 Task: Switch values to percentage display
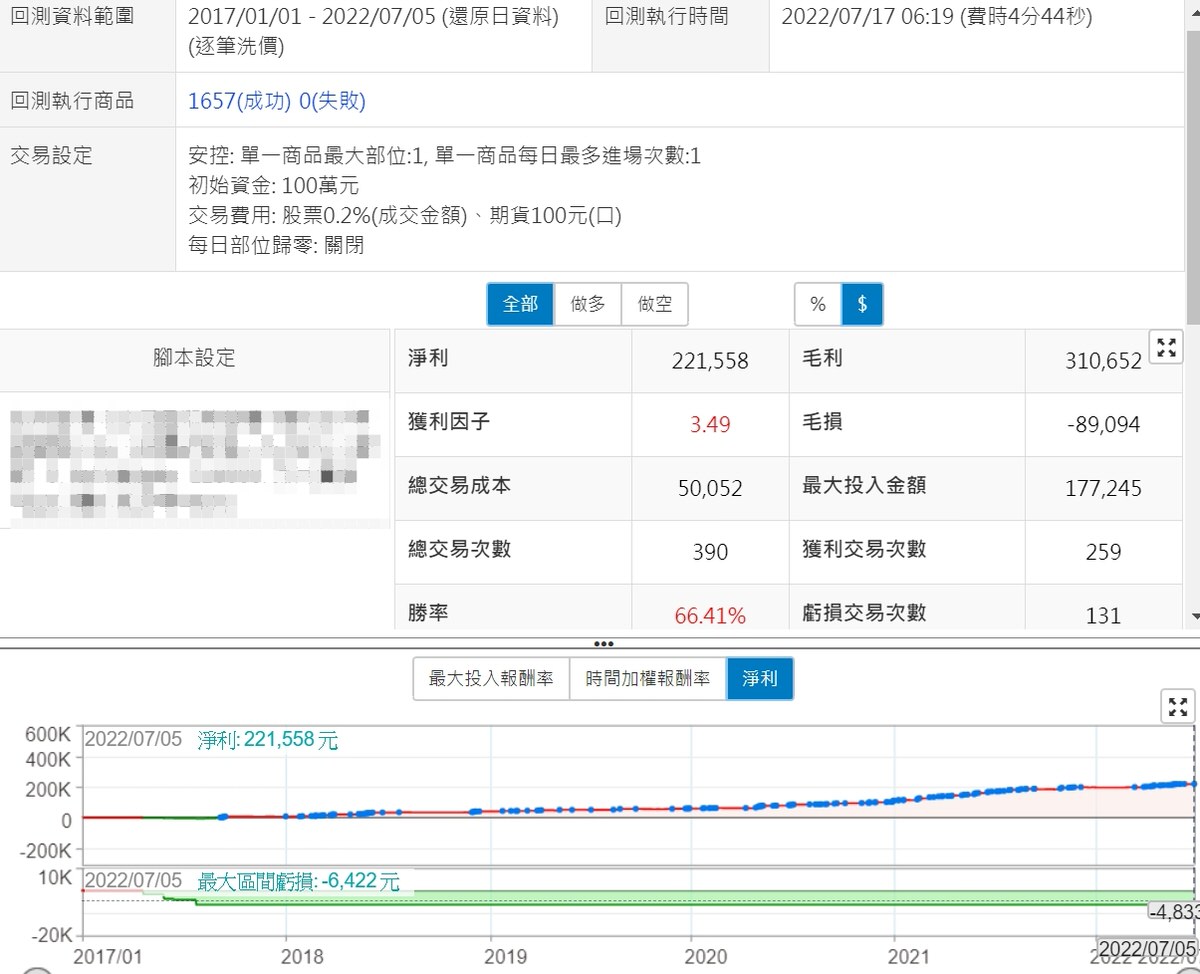[818, 304]
